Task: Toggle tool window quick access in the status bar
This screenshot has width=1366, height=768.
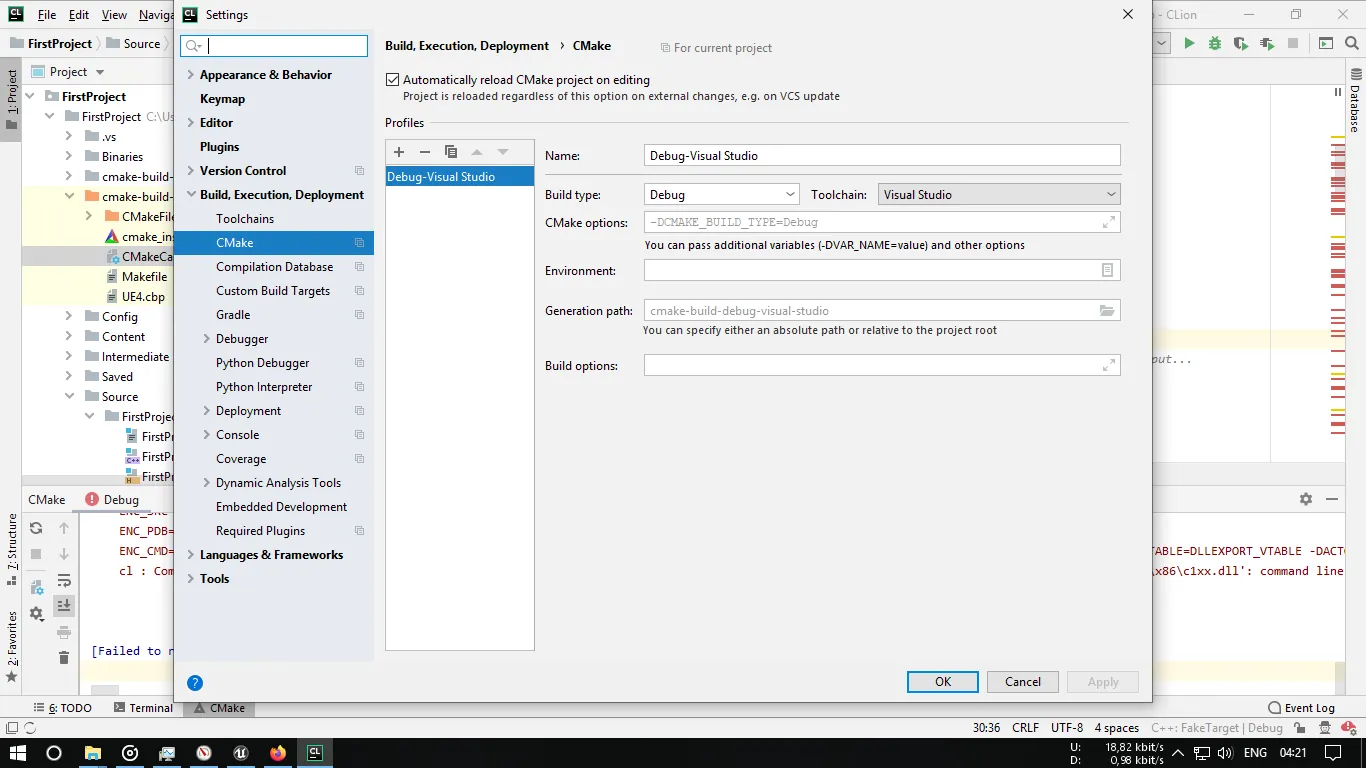Action: point(12,729)
